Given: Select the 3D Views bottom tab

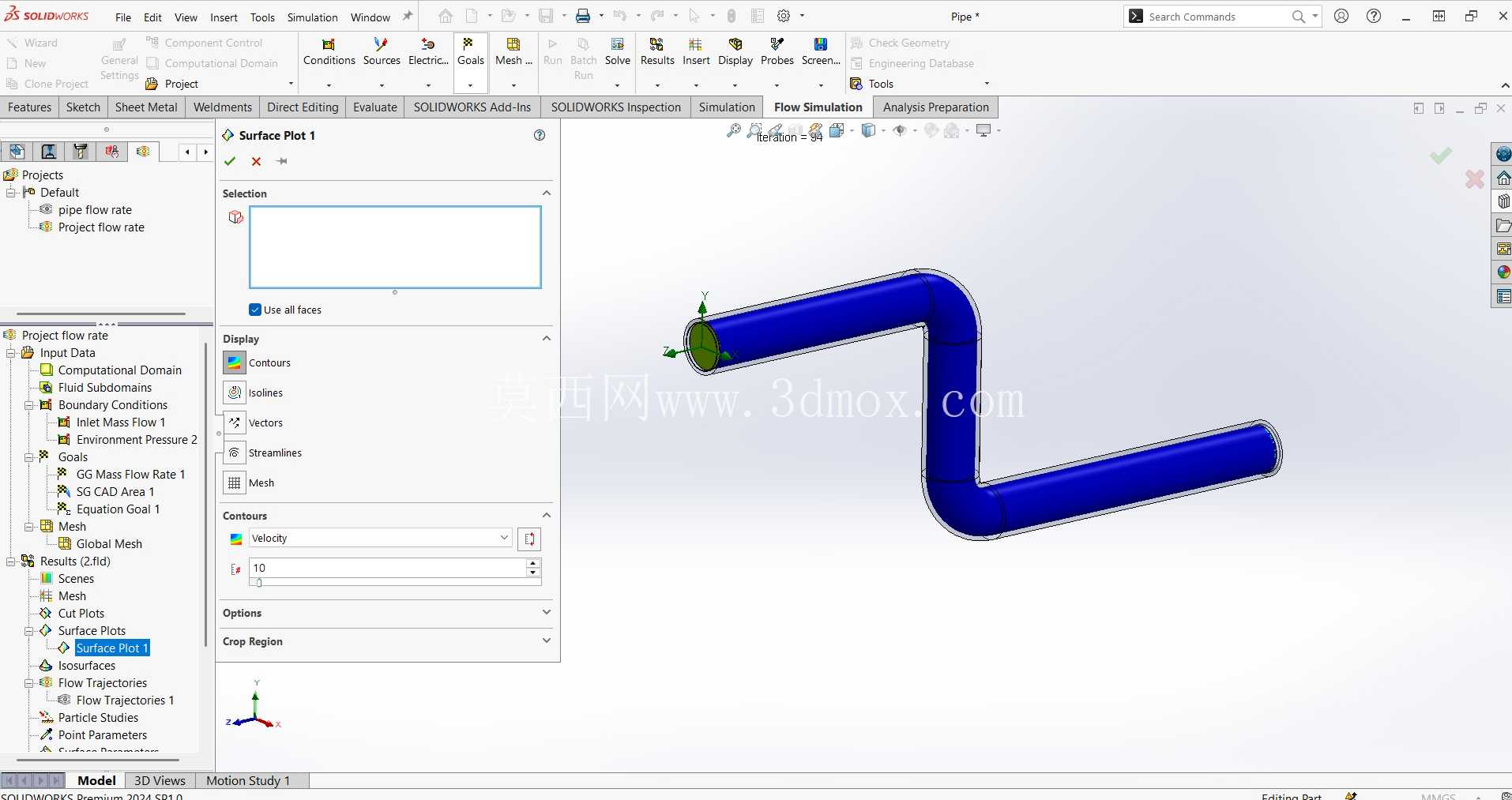Looking at the screenshot, I should 160,780.
